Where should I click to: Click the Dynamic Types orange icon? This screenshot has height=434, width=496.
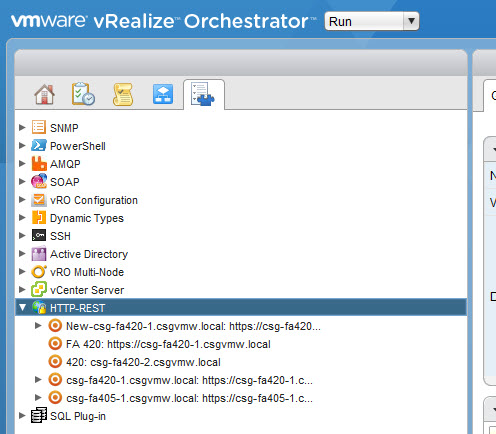point(39,217)
